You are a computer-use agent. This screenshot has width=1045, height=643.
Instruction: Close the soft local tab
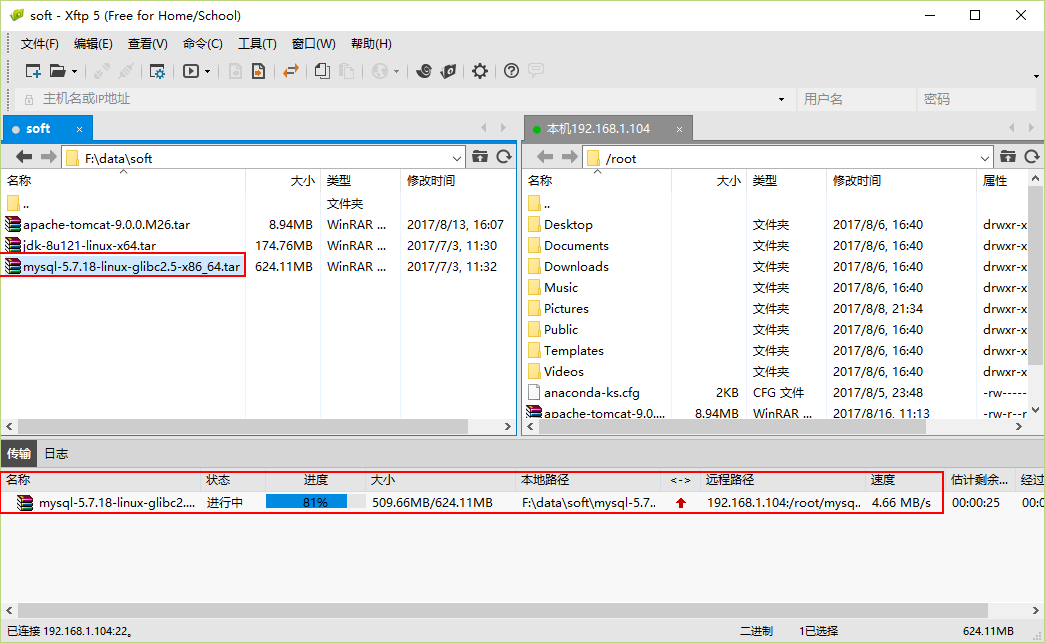pos(80,129)
